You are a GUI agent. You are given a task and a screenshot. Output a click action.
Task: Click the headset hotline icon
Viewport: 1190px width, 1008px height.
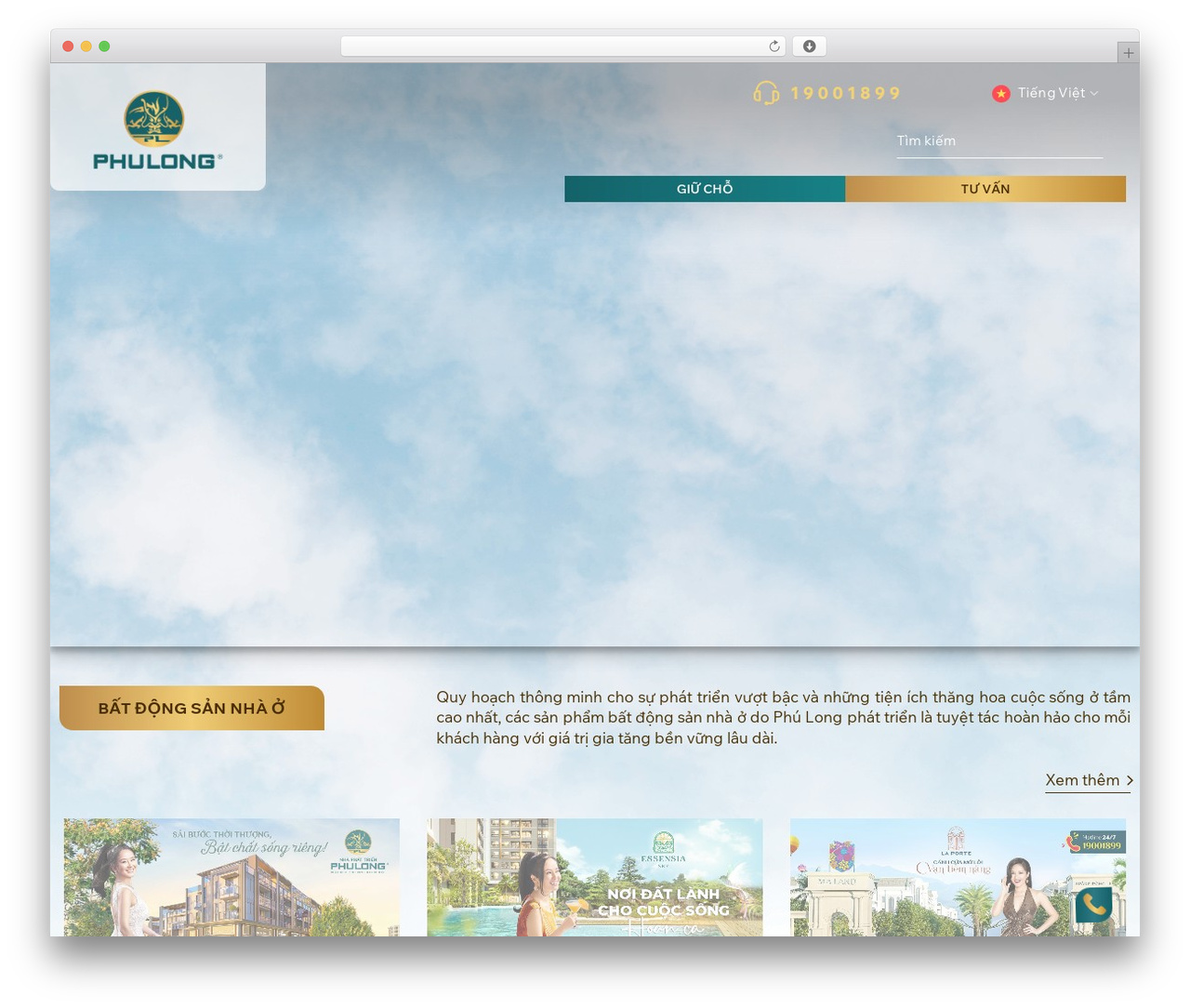coord(766,93)
